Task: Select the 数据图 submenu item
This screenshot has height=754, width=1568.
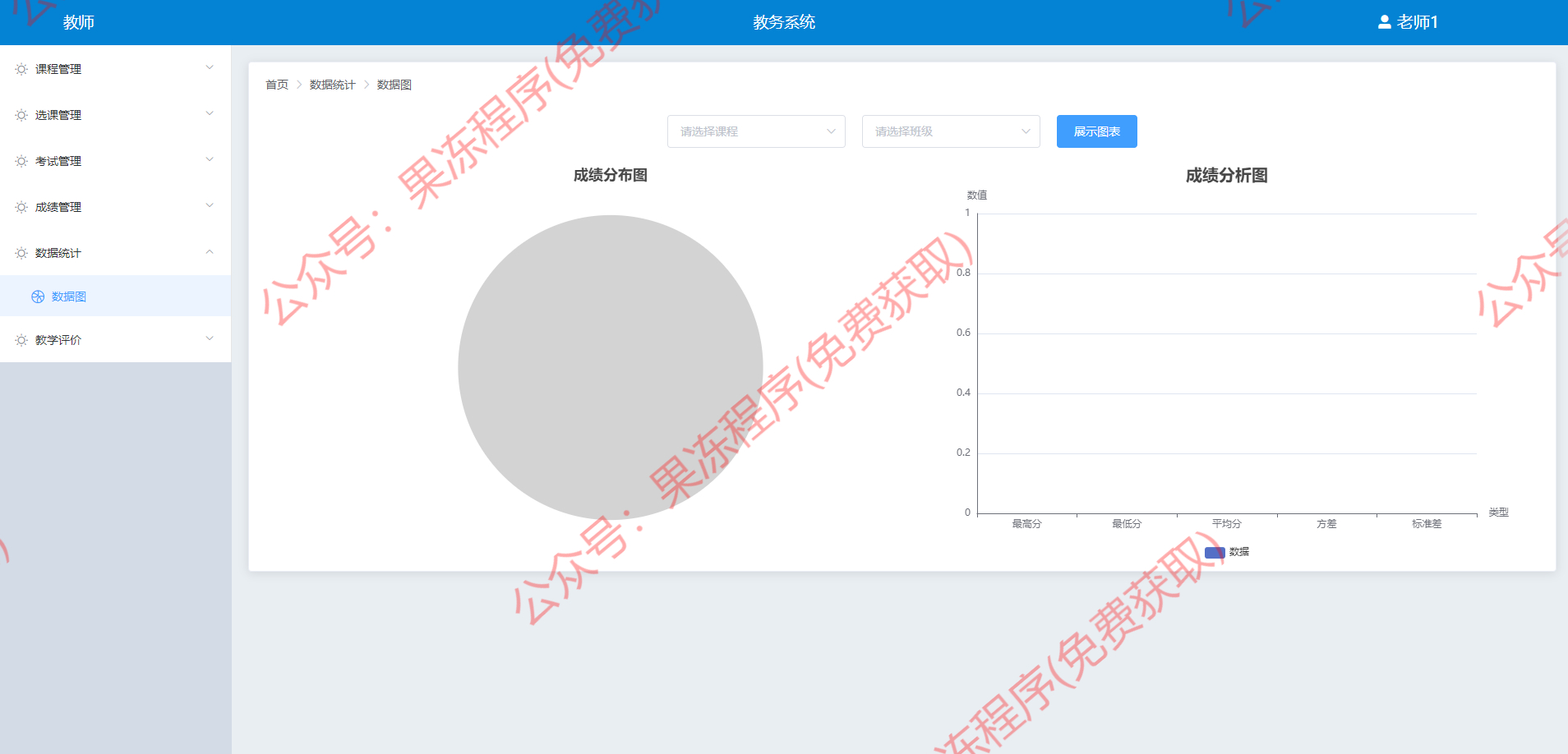Action: (115, 297)
